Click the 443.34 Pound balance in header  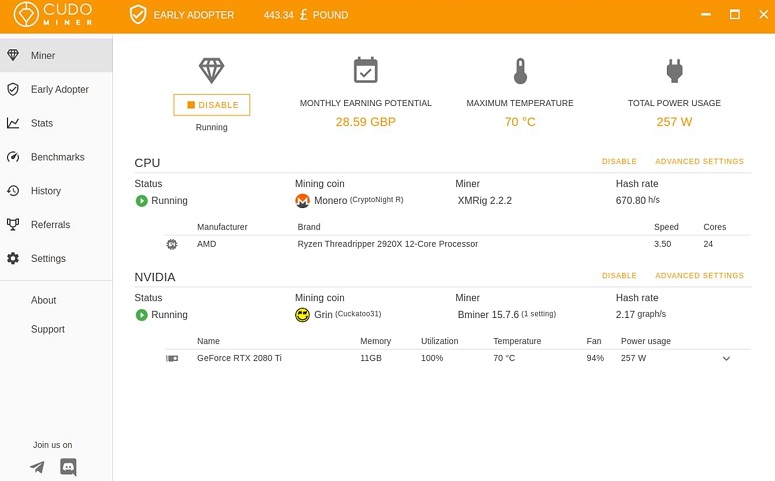click(x=305, y=15)
